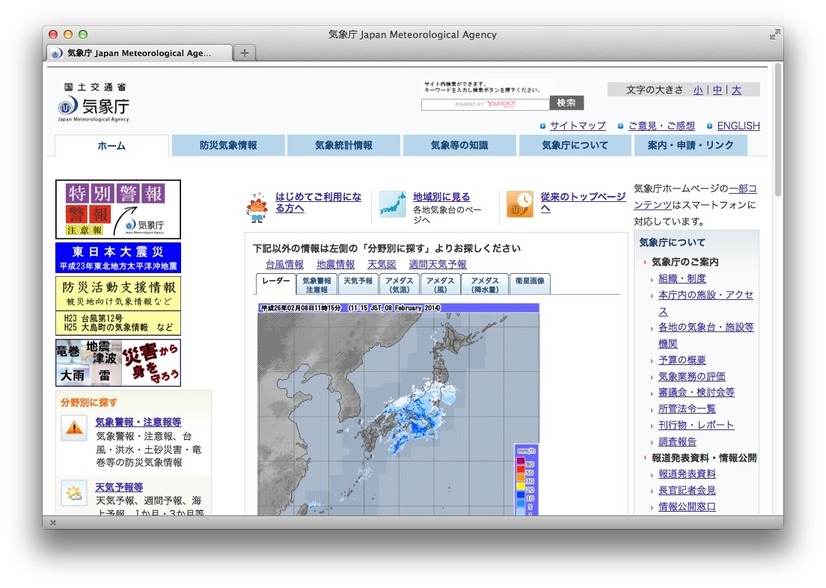Click the 検索 search button
826x588 pixels.
(567, 103)
